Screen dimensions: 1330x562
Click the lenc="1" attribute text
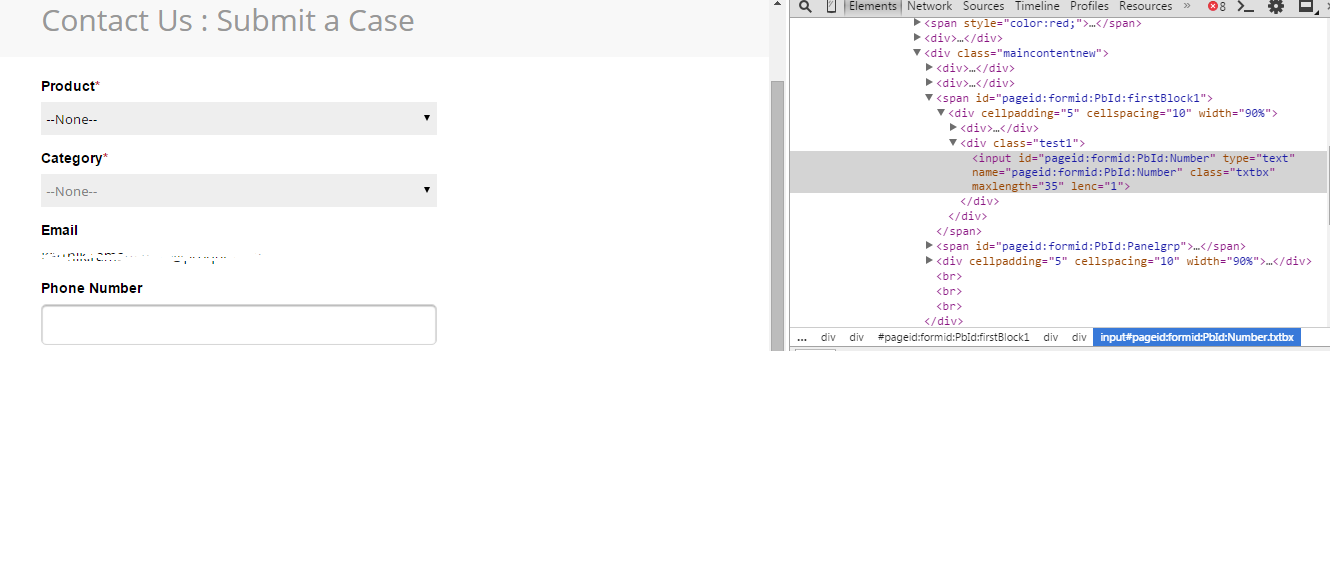[1098, 186]
